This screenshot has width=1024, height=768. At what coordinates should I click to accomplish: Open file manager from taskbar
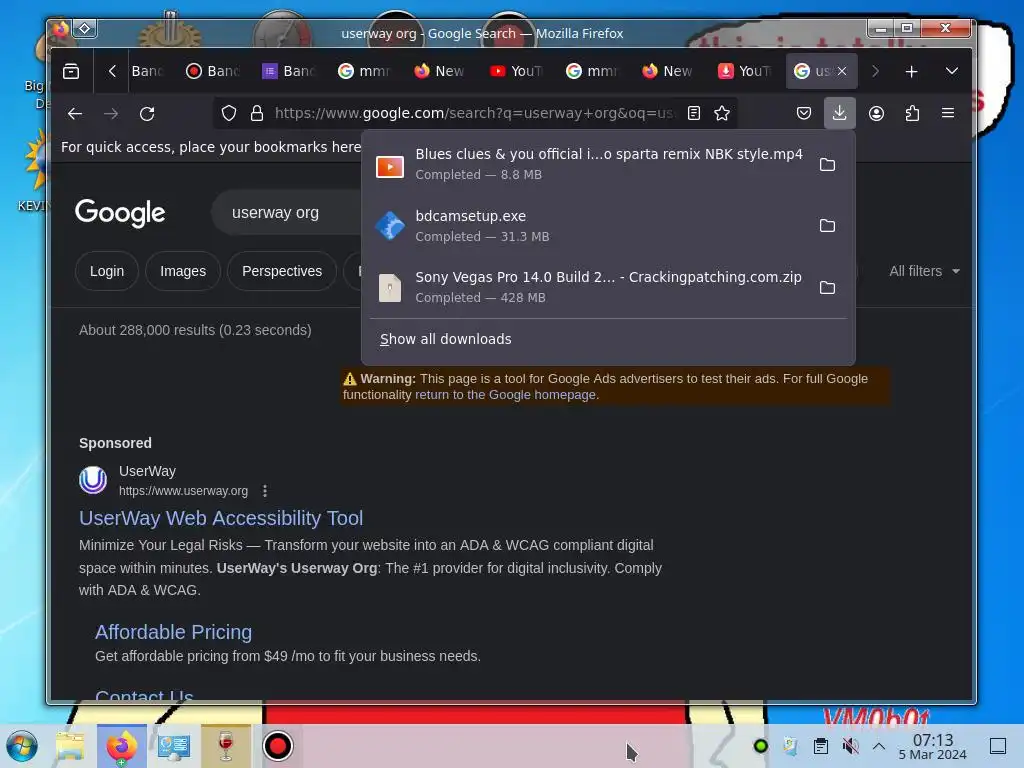point(70,746)
